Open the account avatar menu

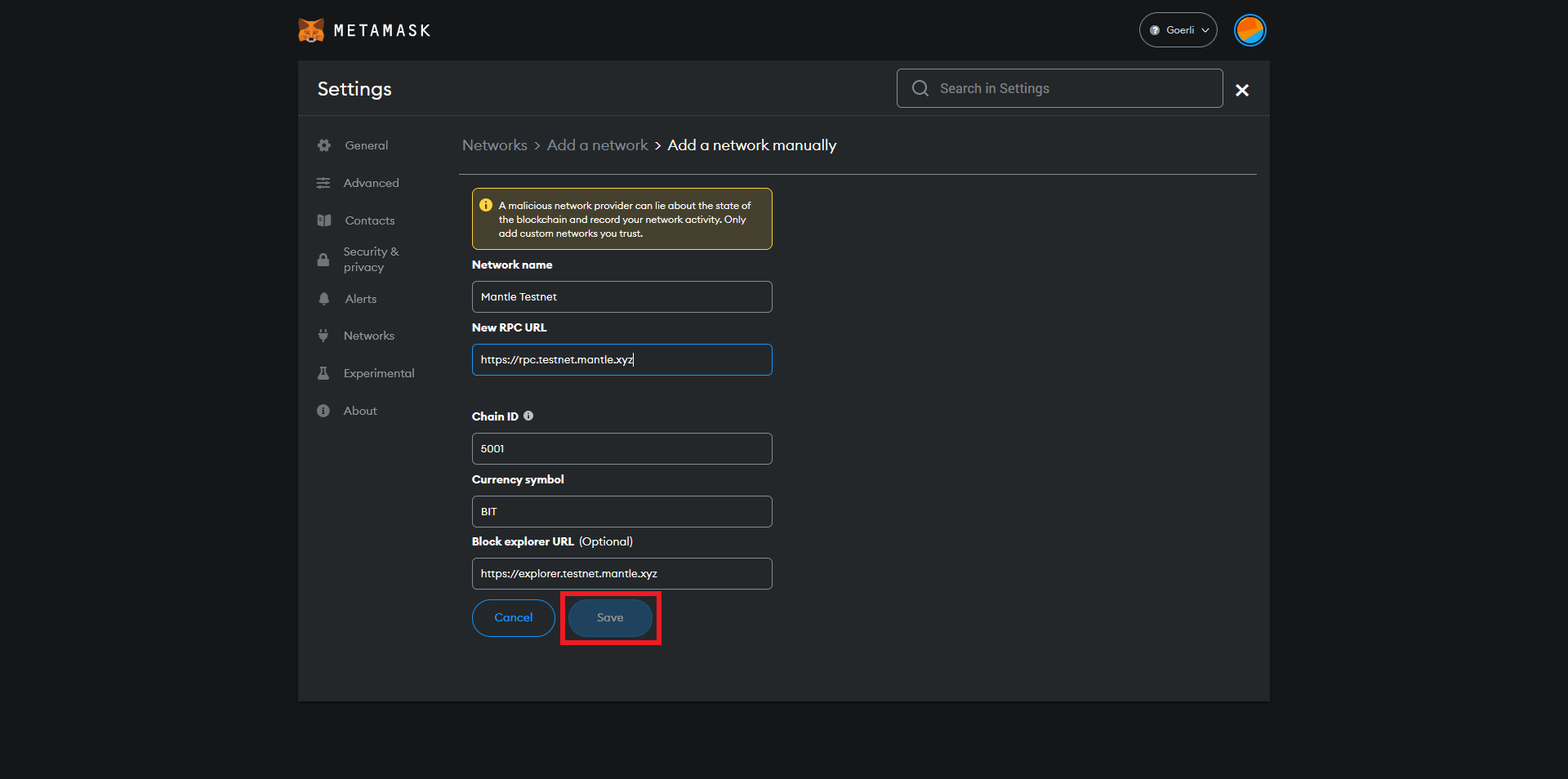(x=1249, y=30)
